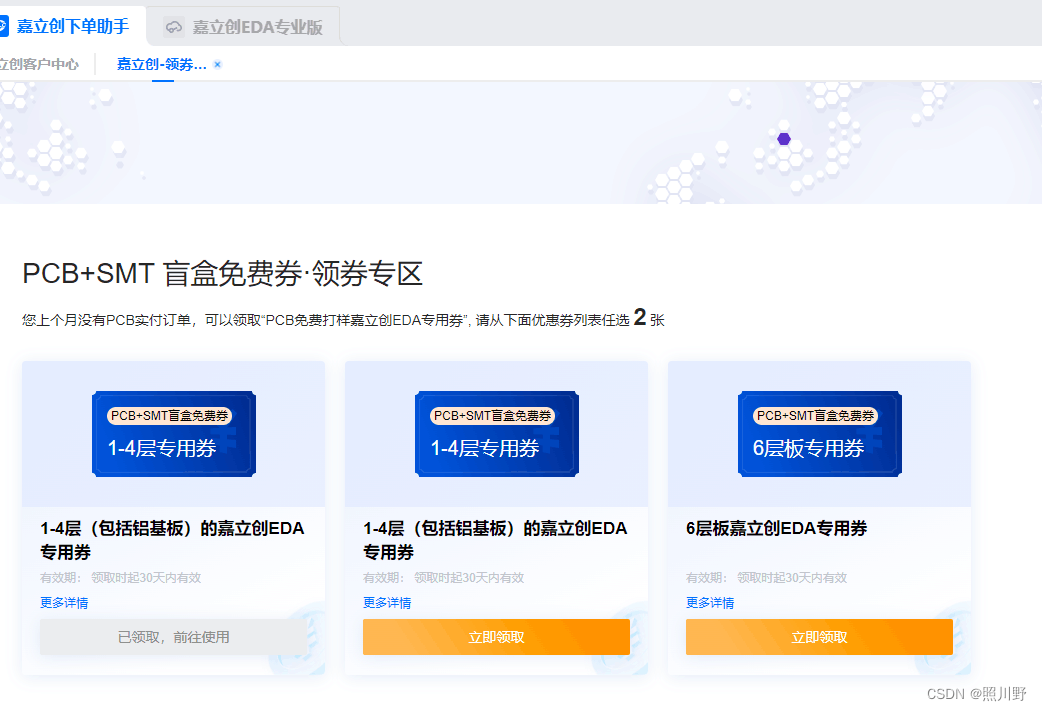Open 更多详情 of first 1-4层 coupon
The image size is (1042, 711).
64,603
